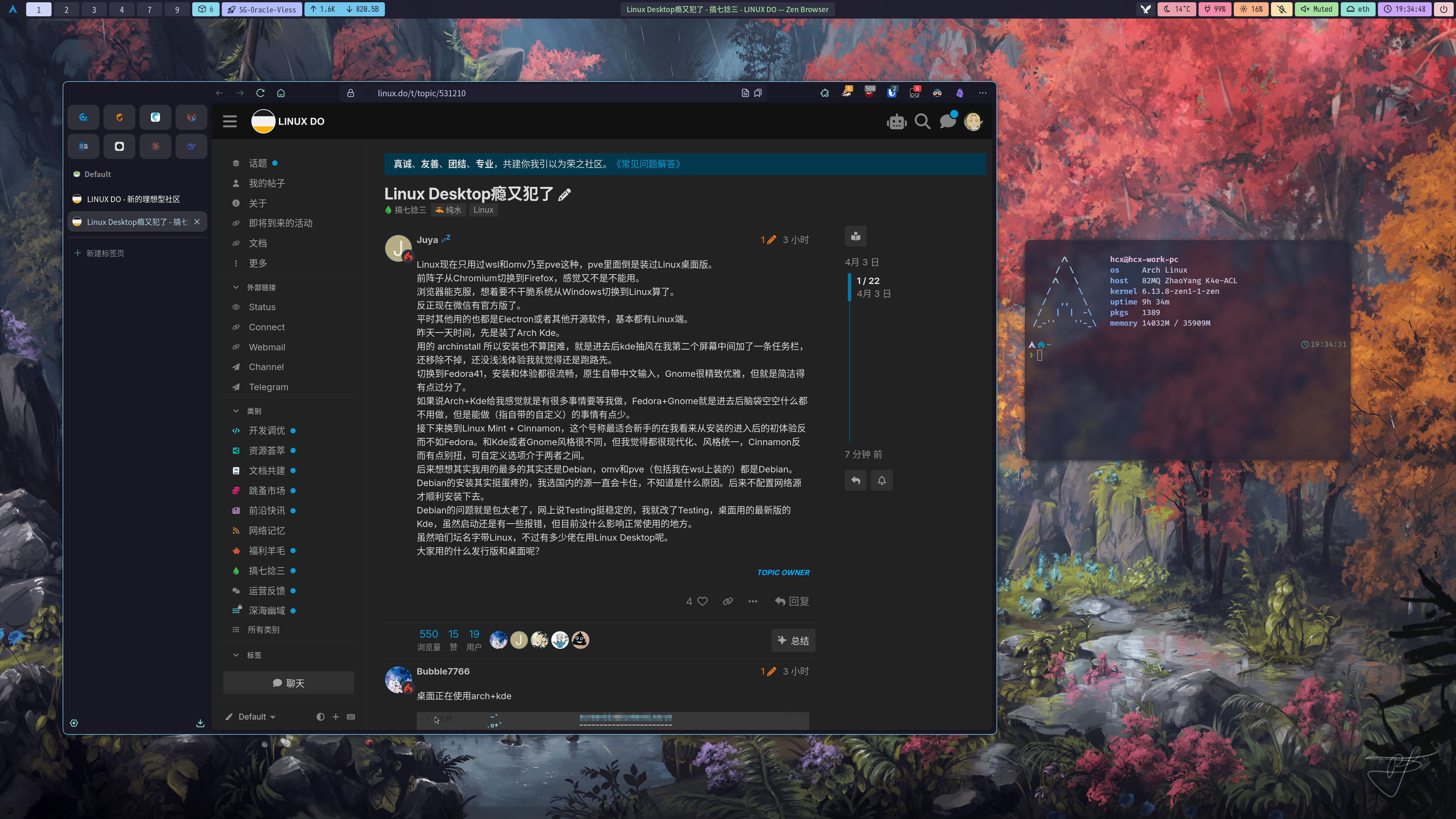Open the user avatar menu in header
Viewport: 1456px width, 819px height.
pyautogui.click(x=973, y=121)
